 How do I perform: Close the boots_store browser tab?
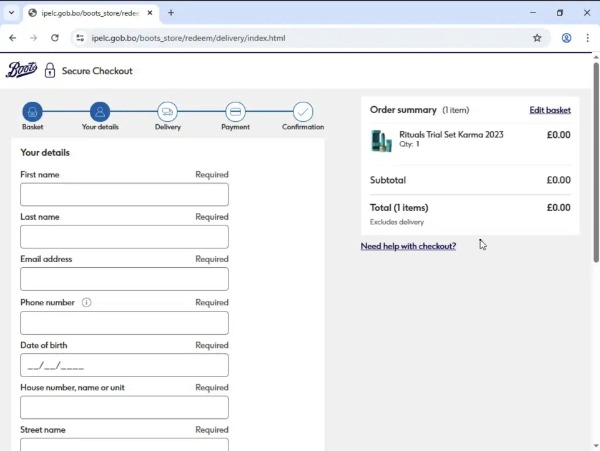[x=150, y=13]
